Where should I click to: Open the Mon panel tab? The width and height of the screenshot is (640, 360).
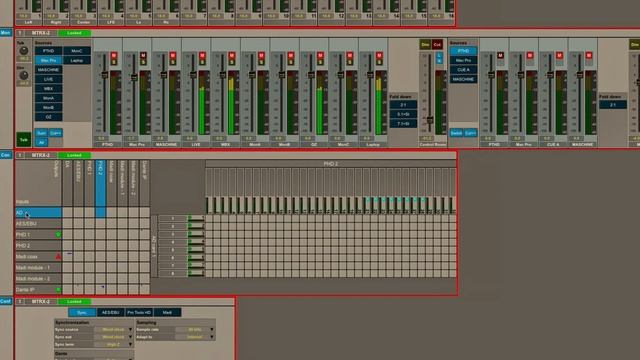click(x=6, y=33)
